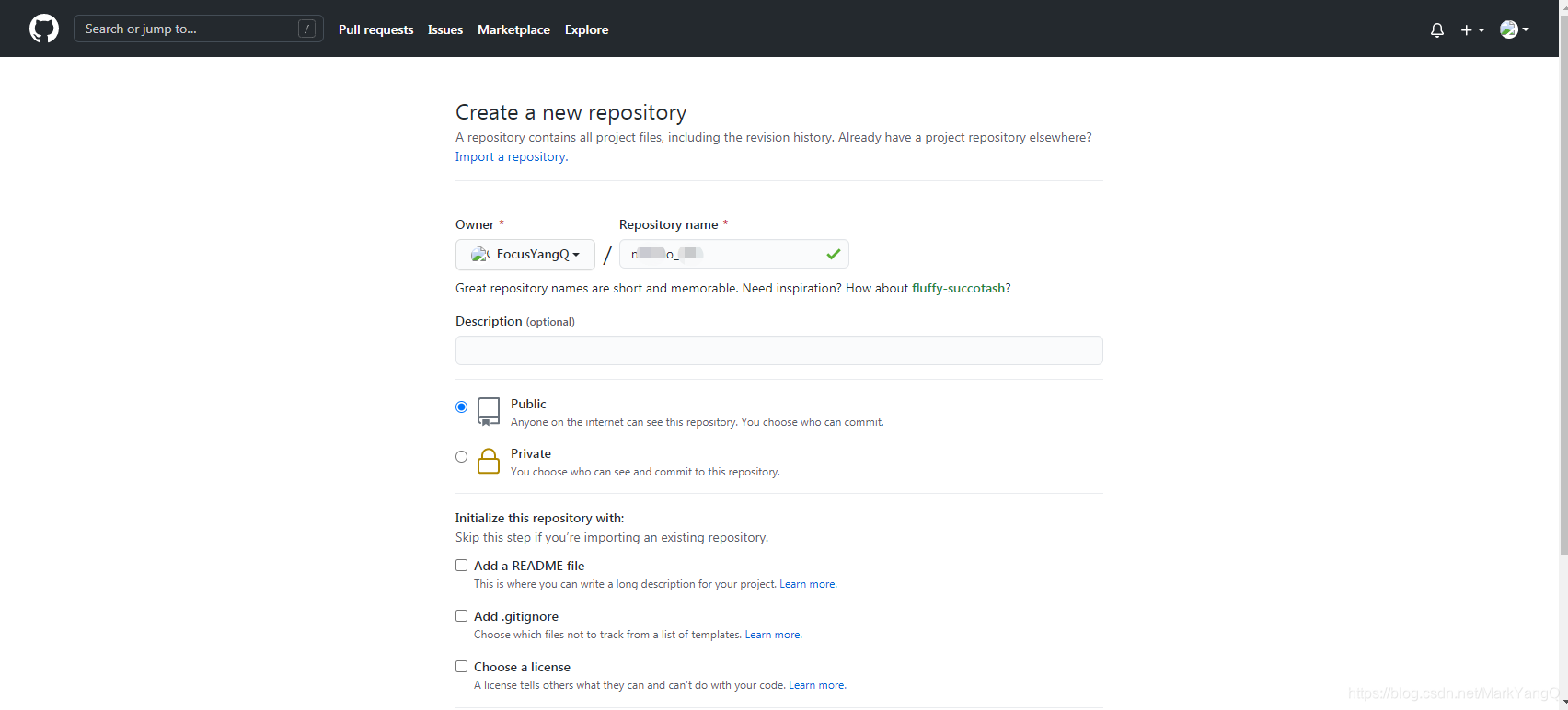Use suggested name fluffy-succotash

coord(958,288)
